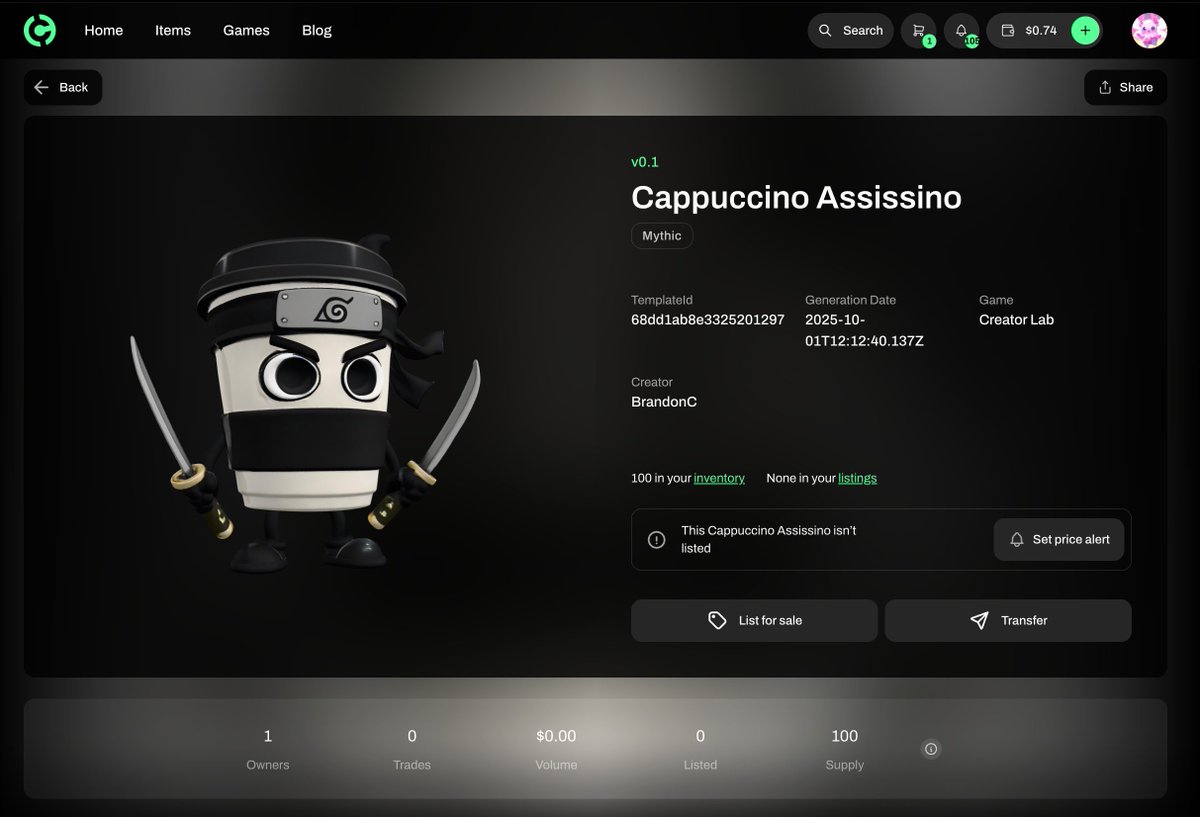Click the Mythic rarity tag
The image size is (1200, 817).
(662, 236)
